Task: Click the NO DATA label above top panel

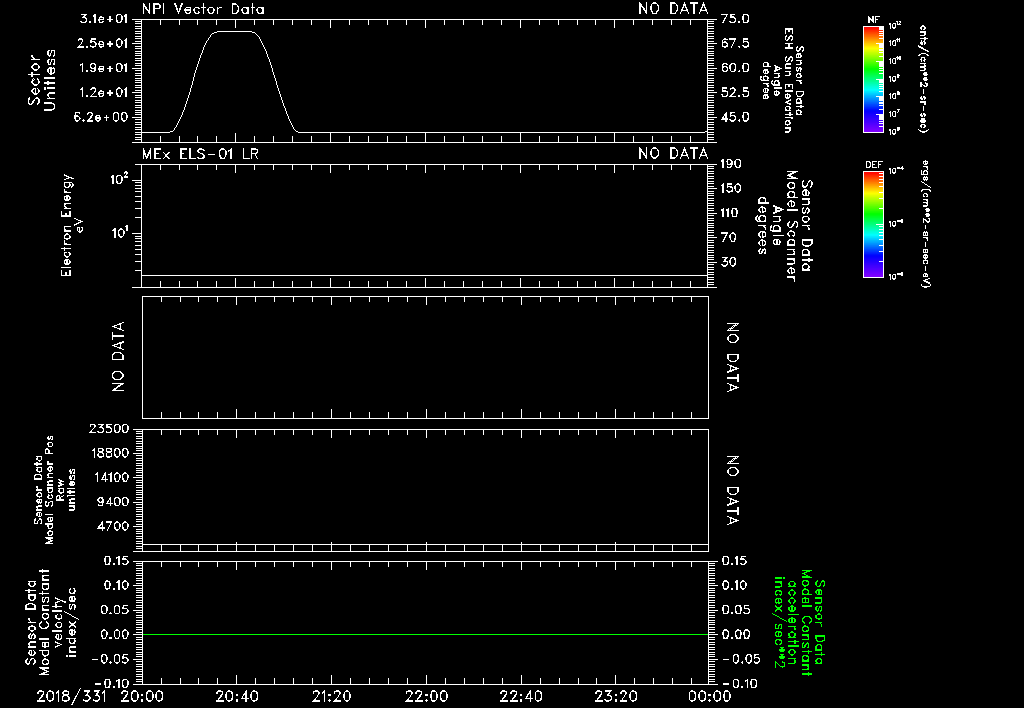Action: (x=673, y=9)
